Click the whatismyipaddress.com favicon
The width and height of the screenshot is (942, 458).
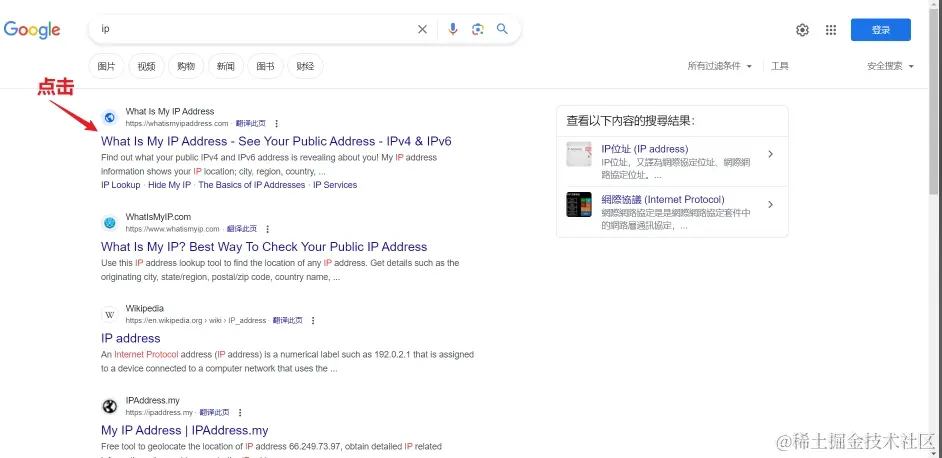click(109, 117)
